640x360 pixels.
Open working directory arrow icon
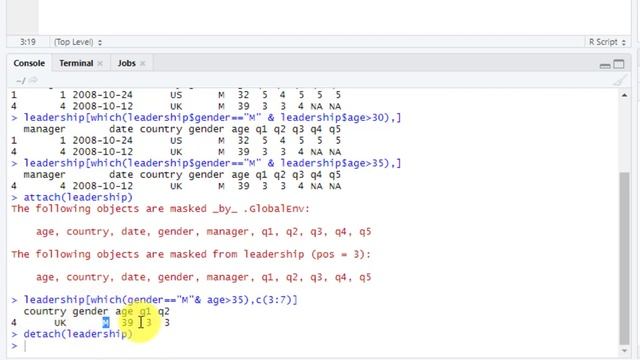[x=33, y=80]
